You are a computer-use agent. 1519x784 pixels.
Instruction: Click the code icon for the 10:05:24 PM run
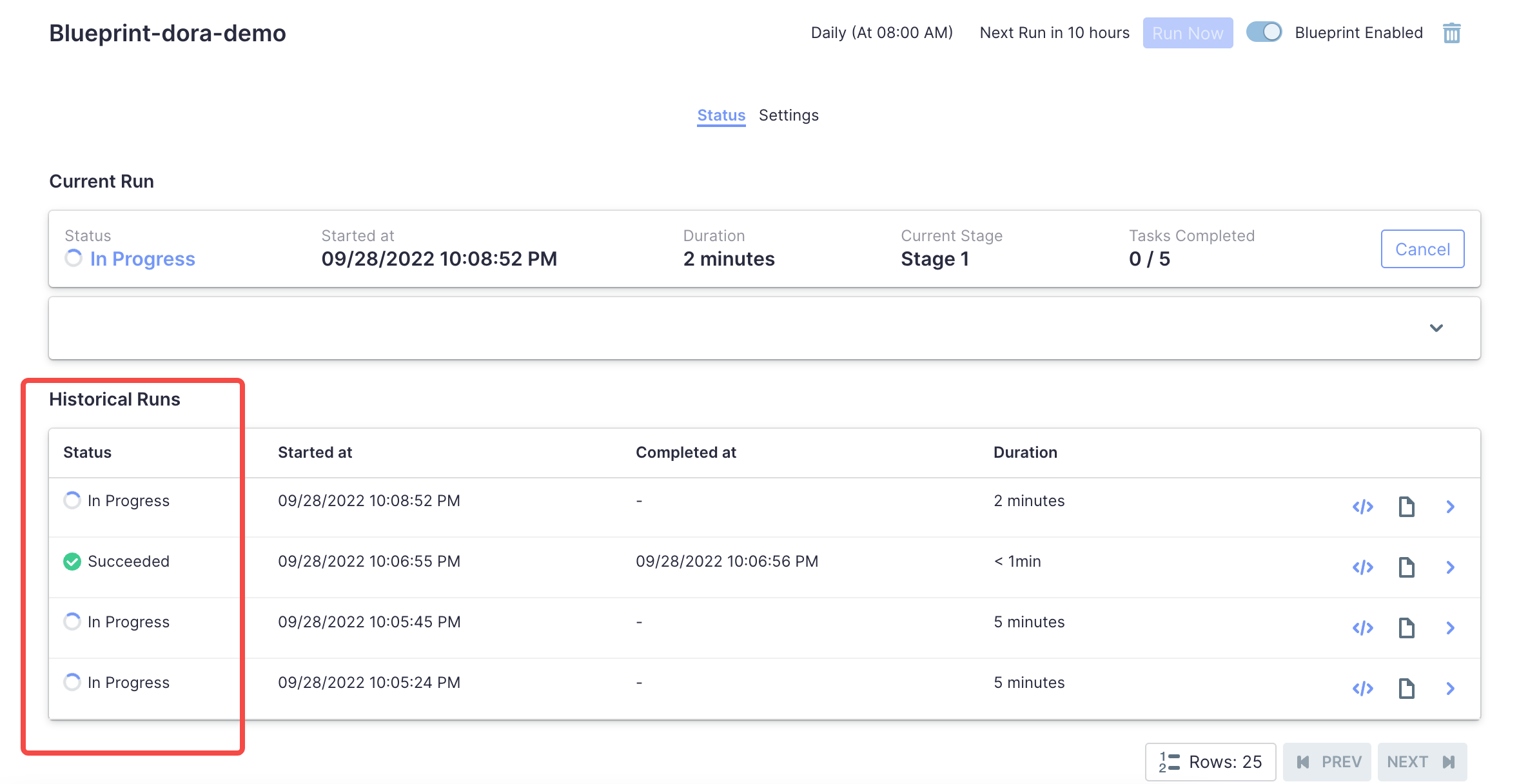(x=1362, y=689)
